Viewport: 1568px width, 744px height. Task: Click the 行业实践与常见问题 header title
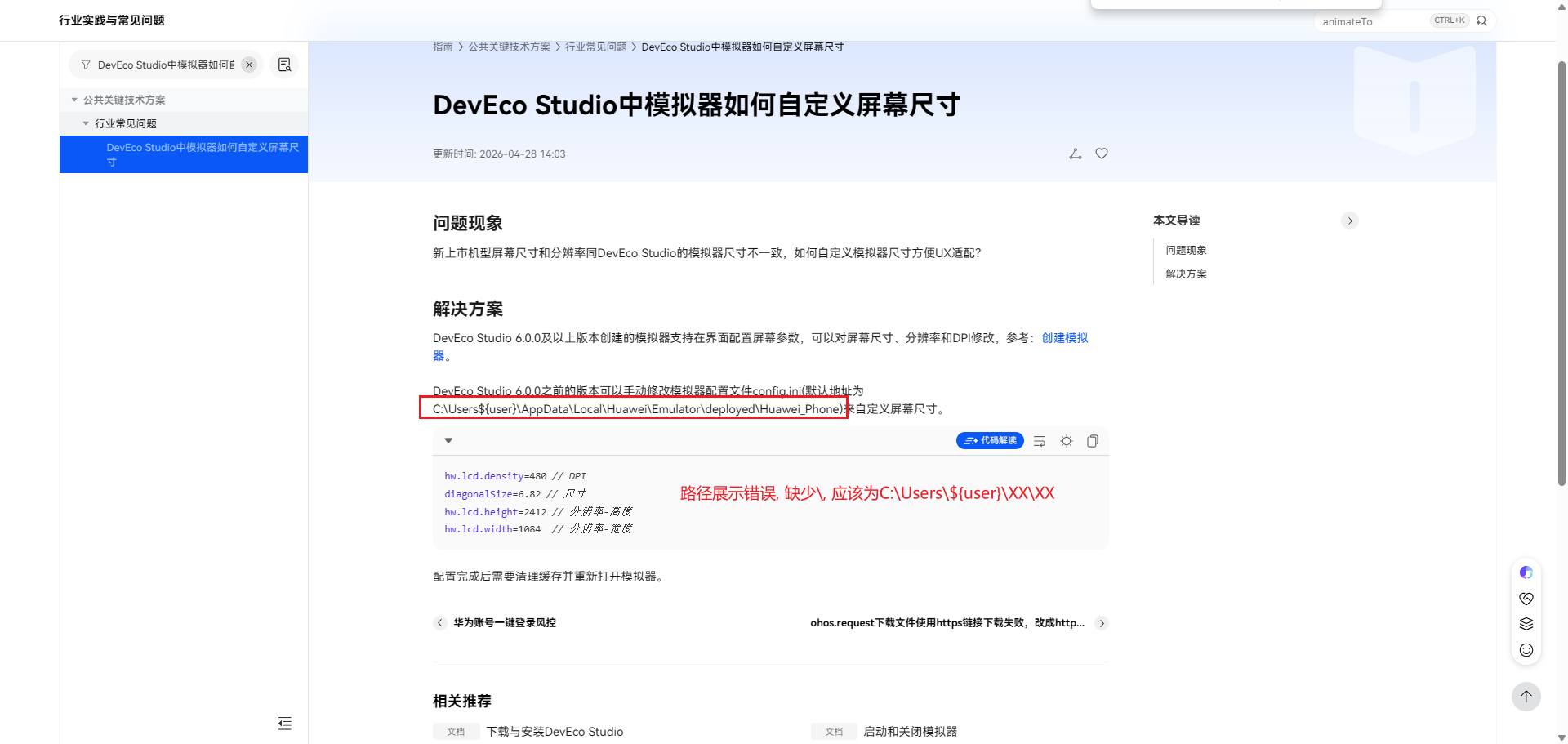[112, 20]
